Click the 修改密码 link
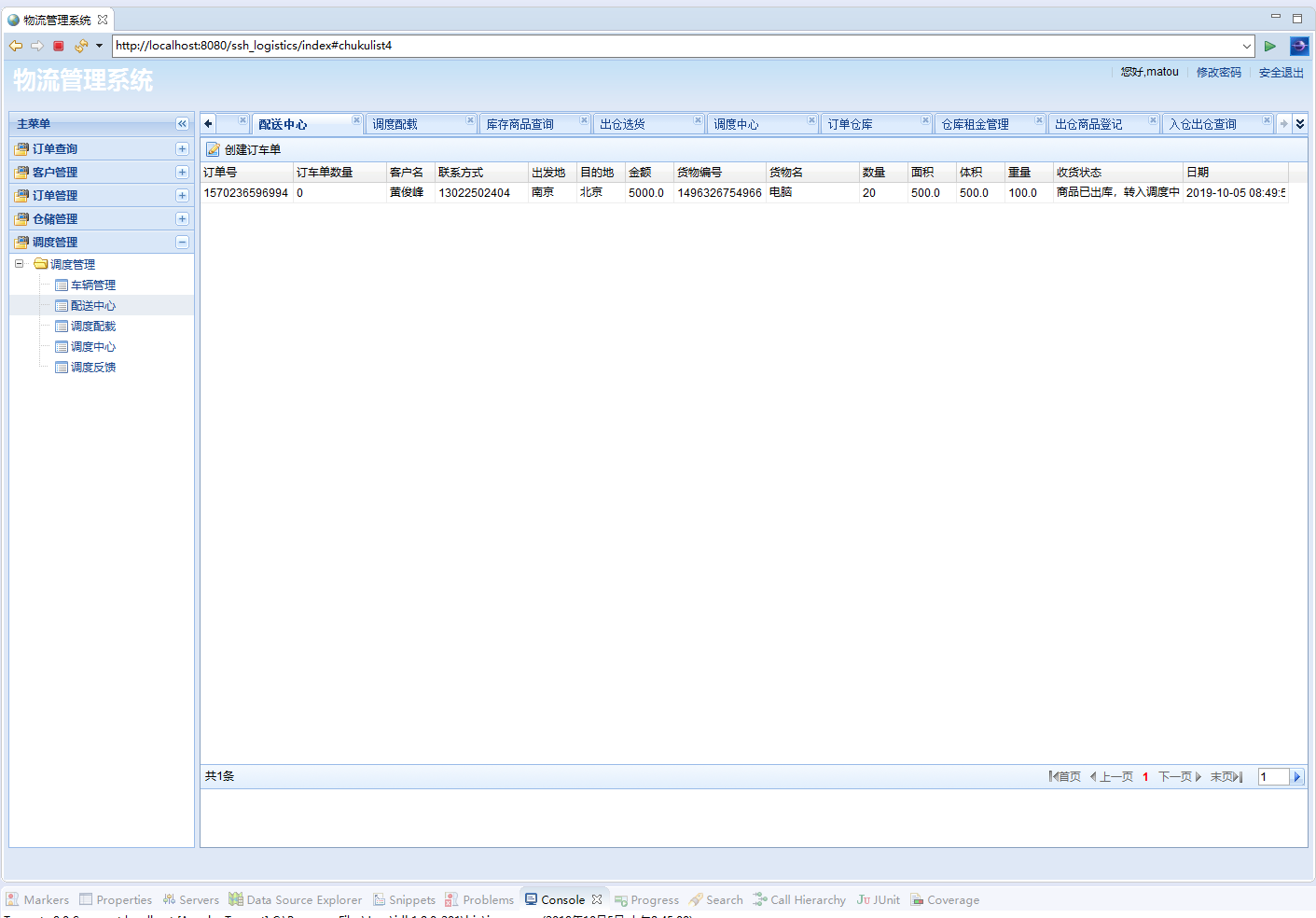Screen dimensions: 1316x918 pos(1219,73)
